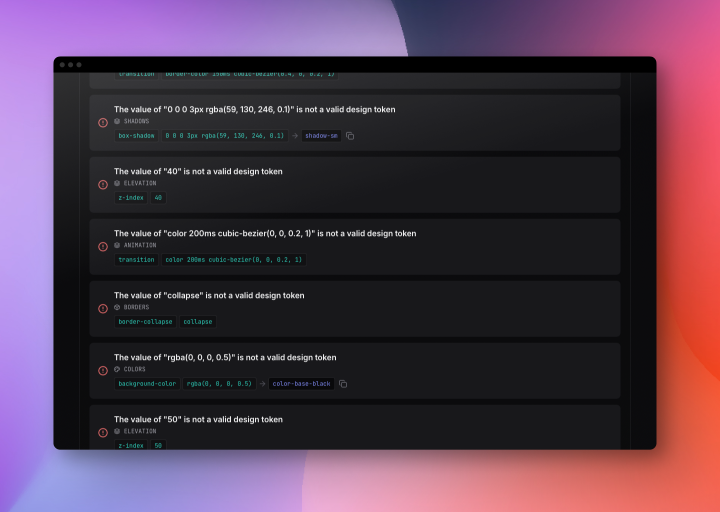Screen dimensions: 720x512
Task: Click the error icon beside the box-shadow warning
Action: 103,123
